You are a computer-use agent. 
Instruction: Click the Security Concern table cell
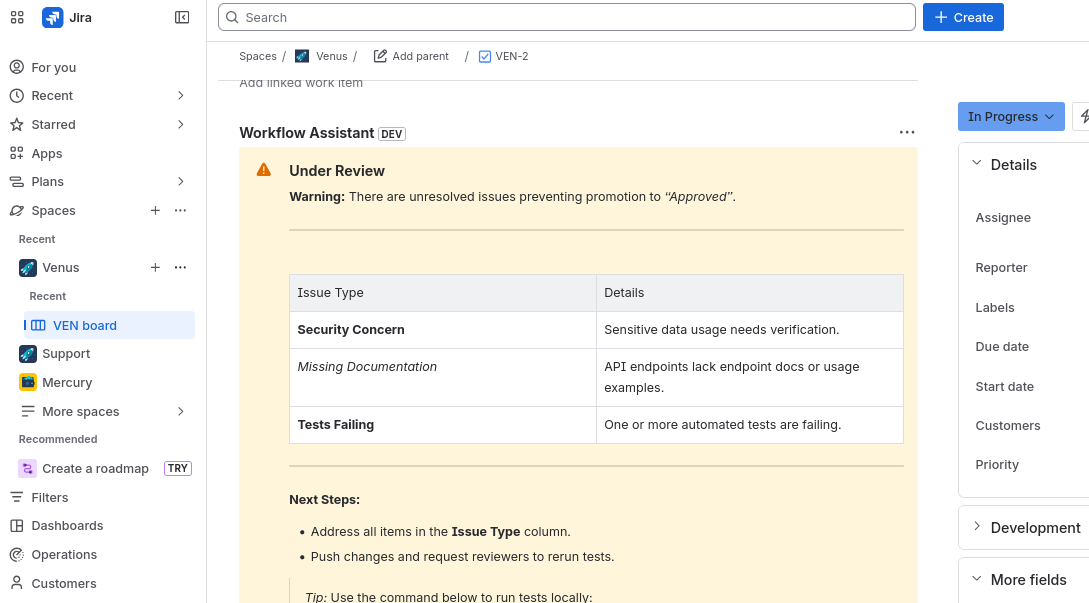[x=443, y=330]
